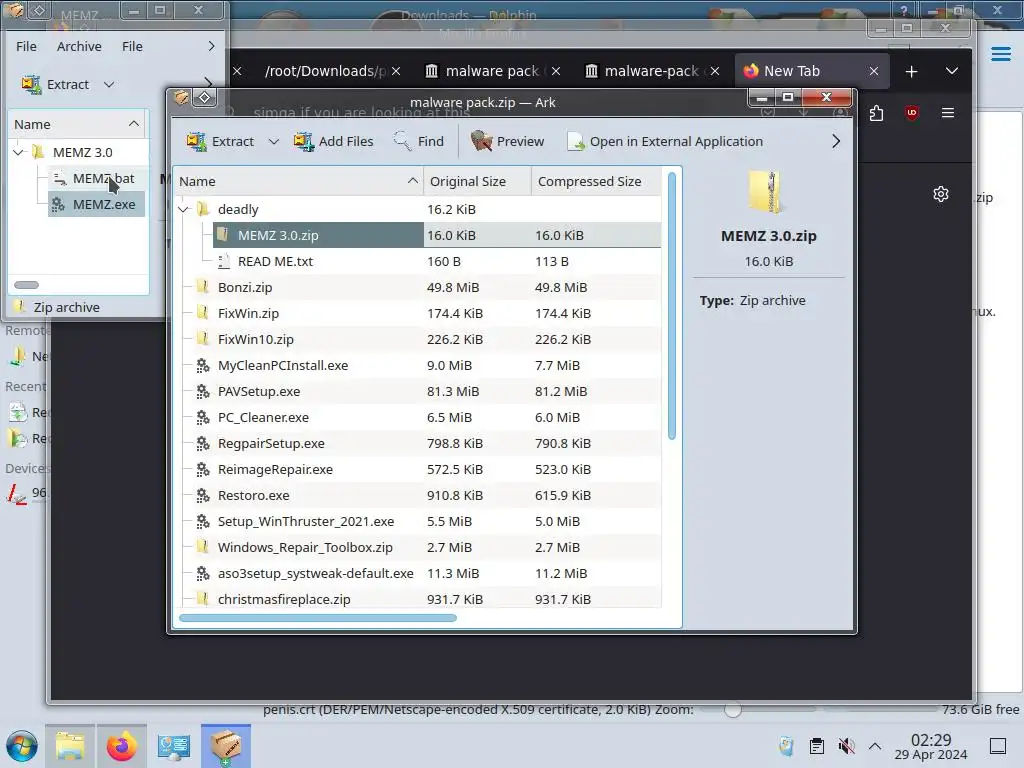
Task: Show more toolbar items in the malware pack.zip window
Action: pos(836,141)
